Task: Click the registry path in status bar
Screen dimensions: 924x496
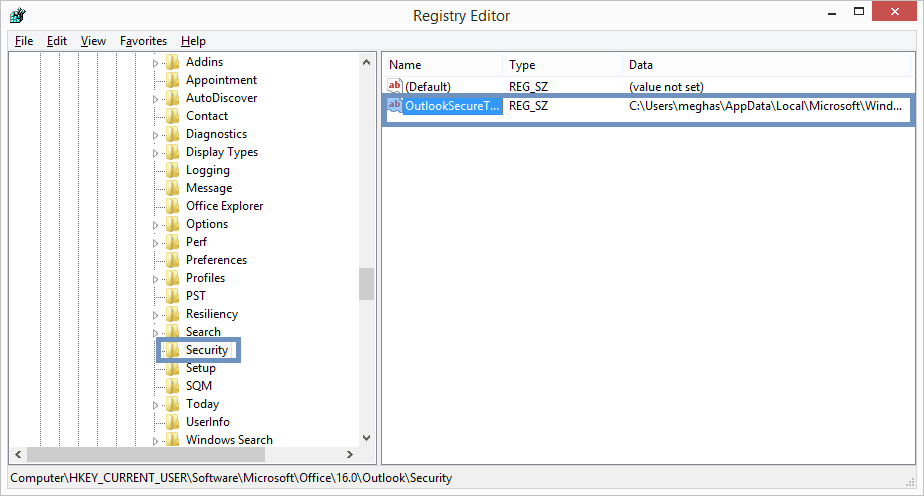Action: coord(231,478)
